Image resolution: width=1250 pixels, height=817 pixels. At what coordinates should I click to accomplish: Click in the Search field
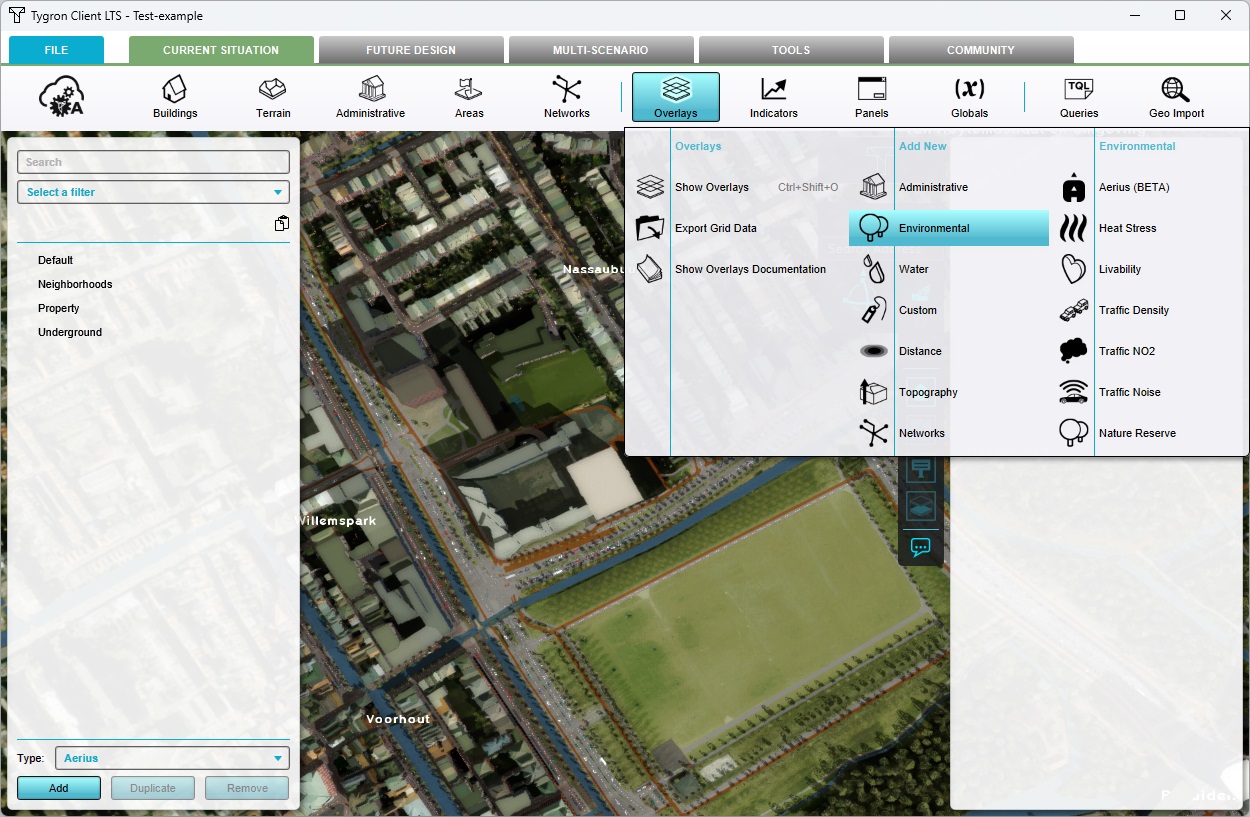point(153,162)
